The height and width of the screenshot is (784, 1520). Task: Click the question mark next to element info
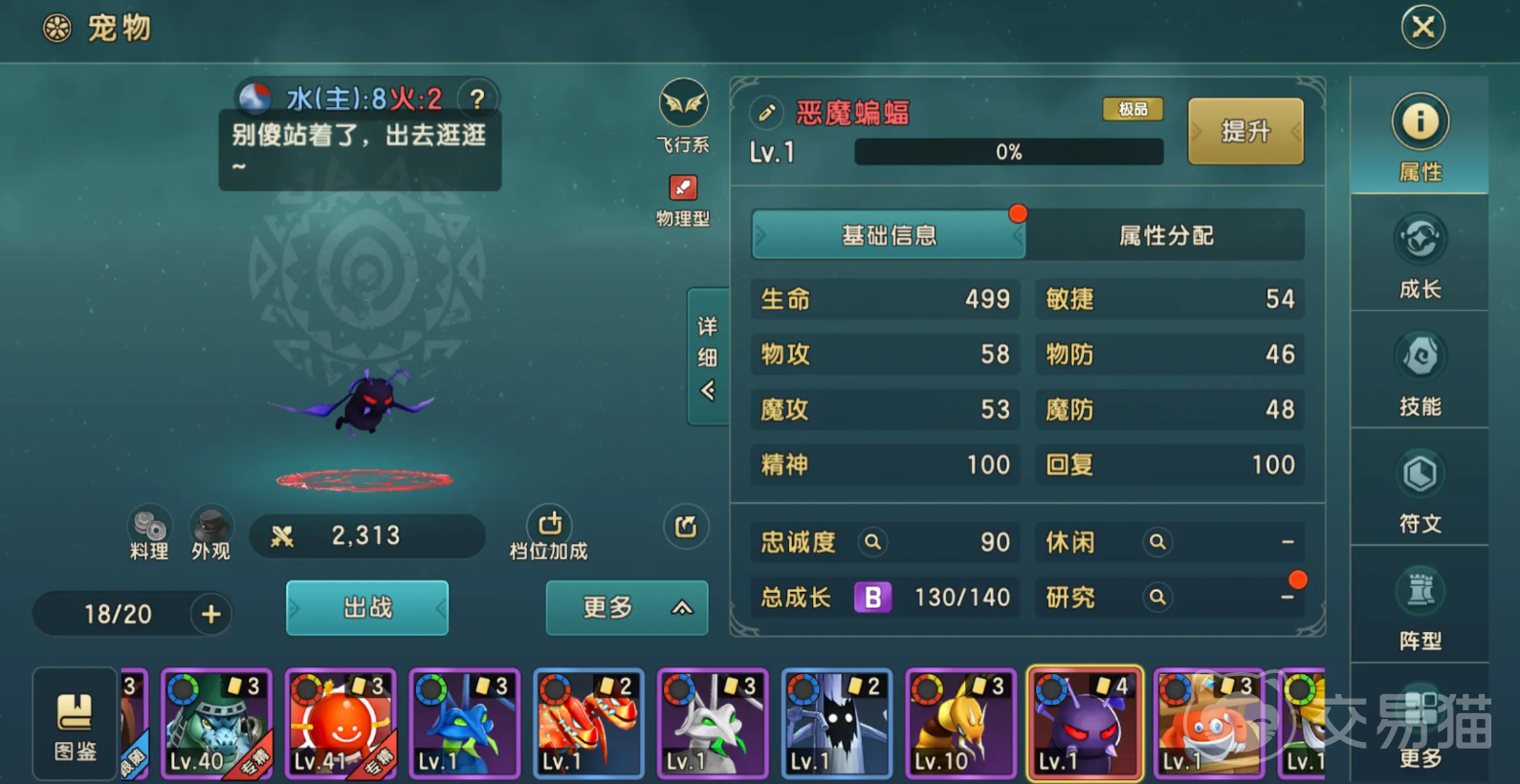click(477, 98)
